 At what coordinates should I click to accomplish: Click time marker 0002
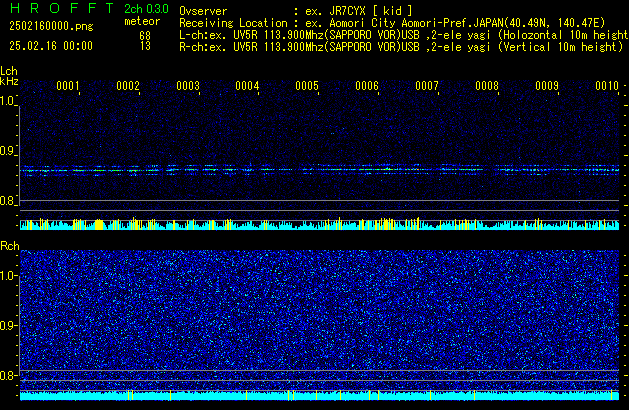128,86
